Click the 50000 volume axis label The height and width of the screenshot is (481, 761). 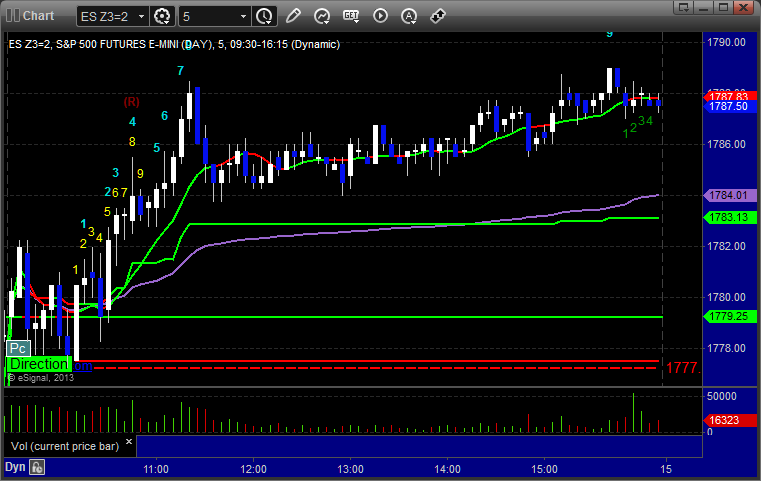[x=722, y=397]
